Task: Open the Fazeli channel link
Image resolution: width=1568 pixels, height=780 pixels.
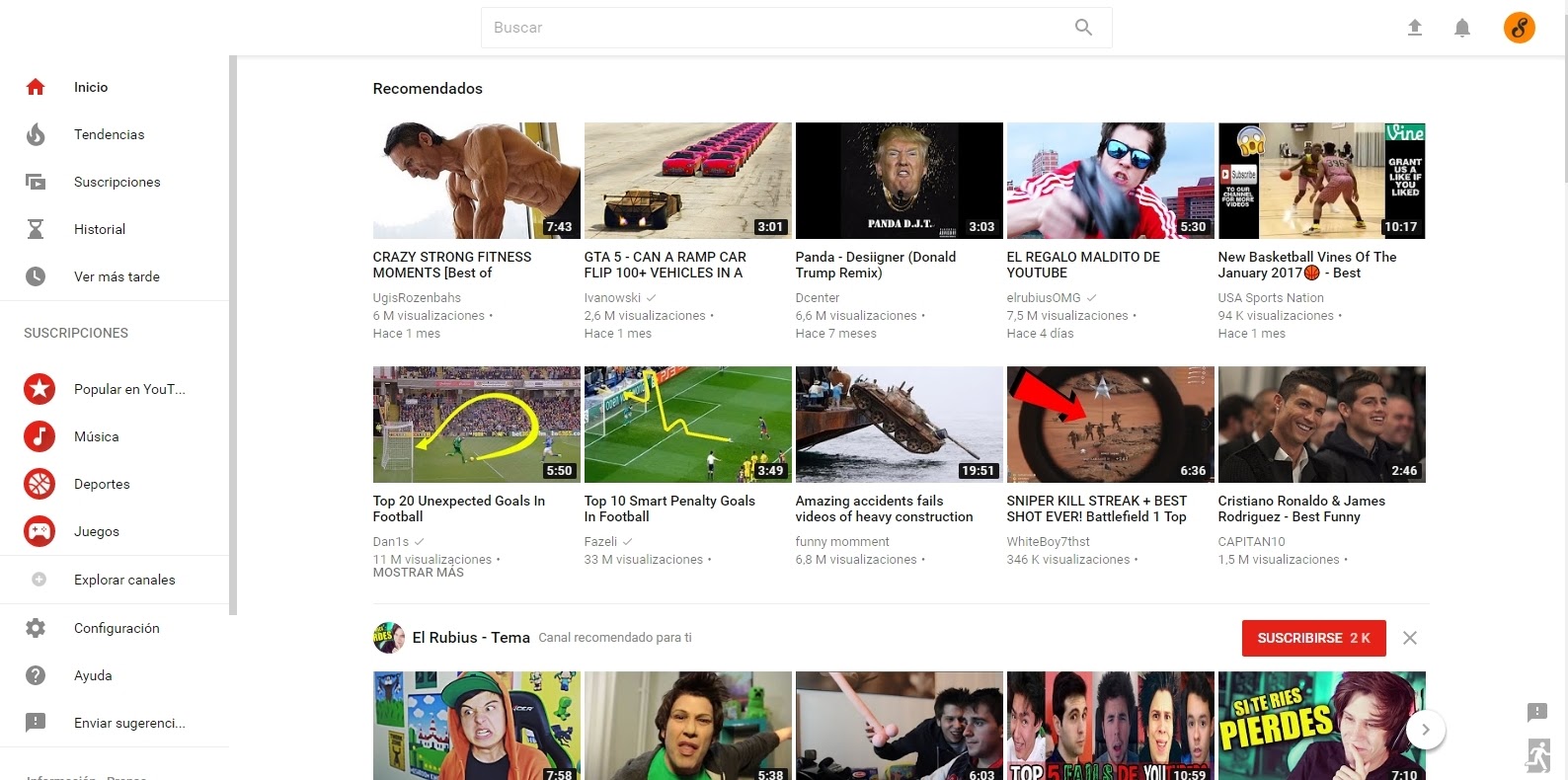Action: [x=600, y=541]
